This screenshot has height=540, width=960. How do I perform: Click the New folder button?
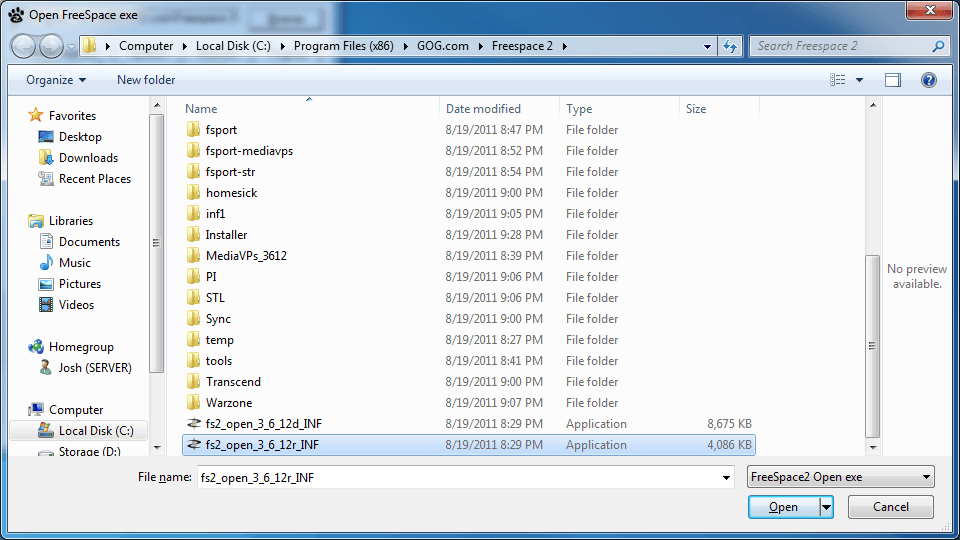[146, 80]
